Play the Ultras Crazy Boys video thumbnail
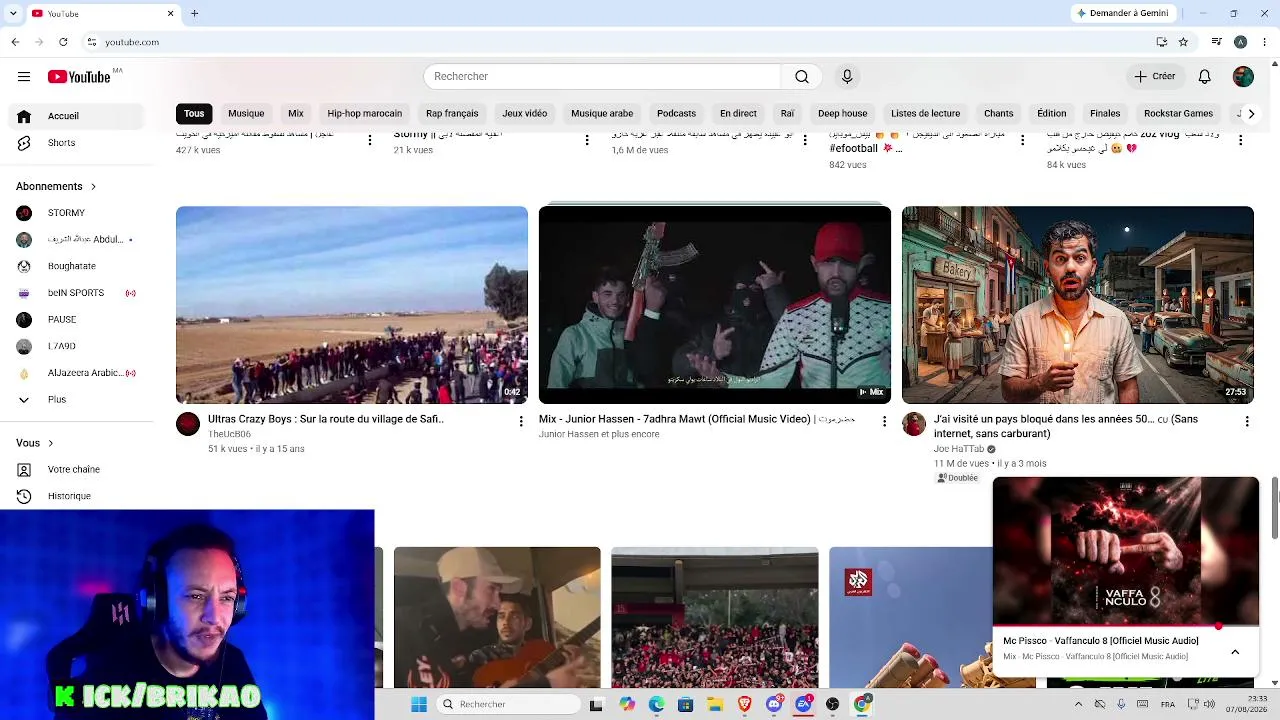The width and height of the screenshot is (1280, 720). pos(352,305)
